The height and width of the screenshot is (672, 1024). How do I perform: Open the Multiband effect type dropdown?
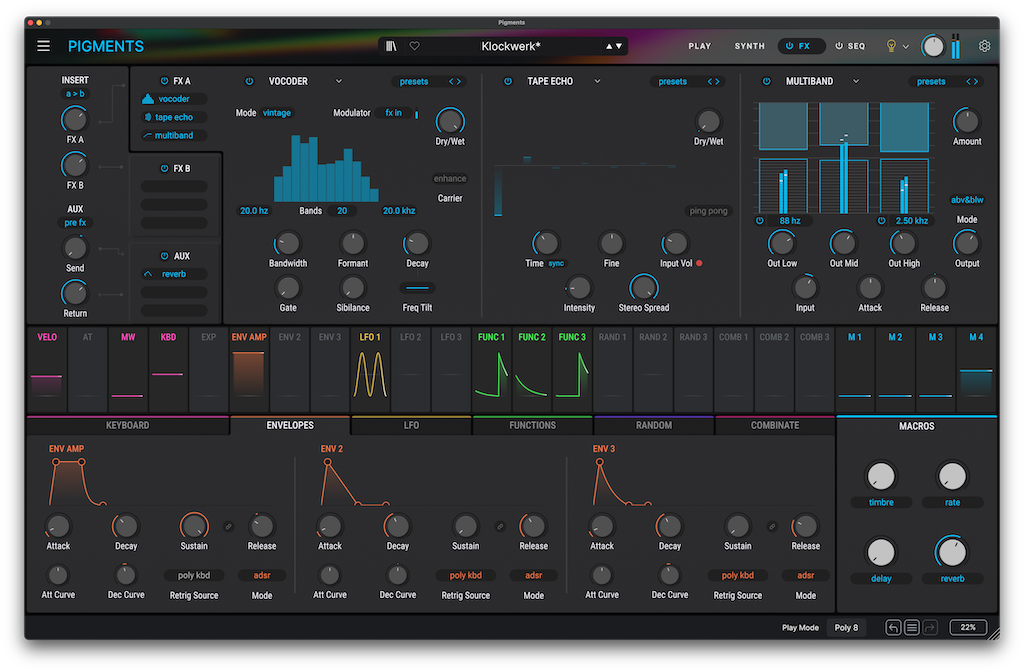[856, 82]
